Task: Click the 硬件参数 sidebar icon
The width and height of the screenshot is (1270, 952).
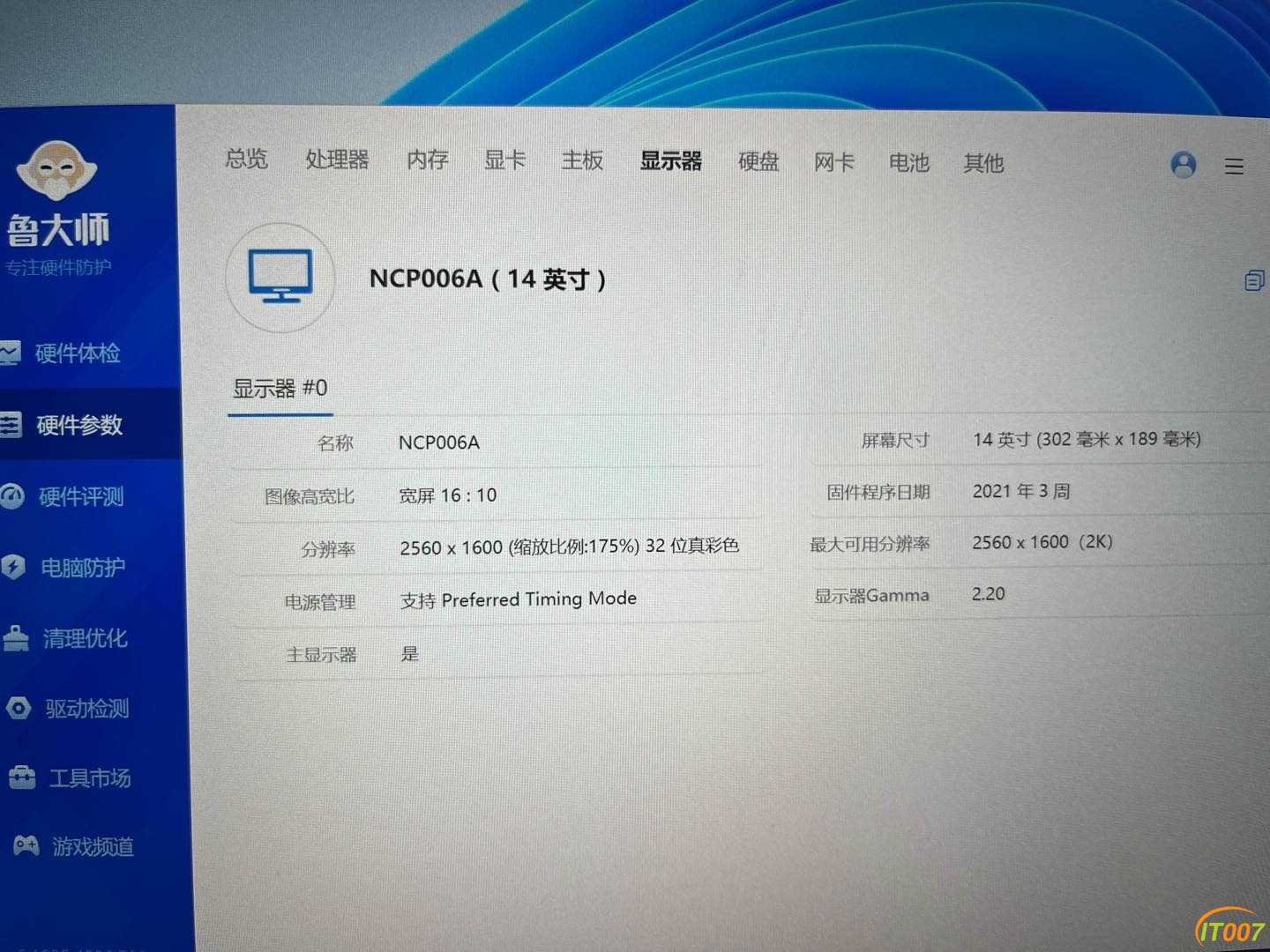Action: click(x=10, y=425)
